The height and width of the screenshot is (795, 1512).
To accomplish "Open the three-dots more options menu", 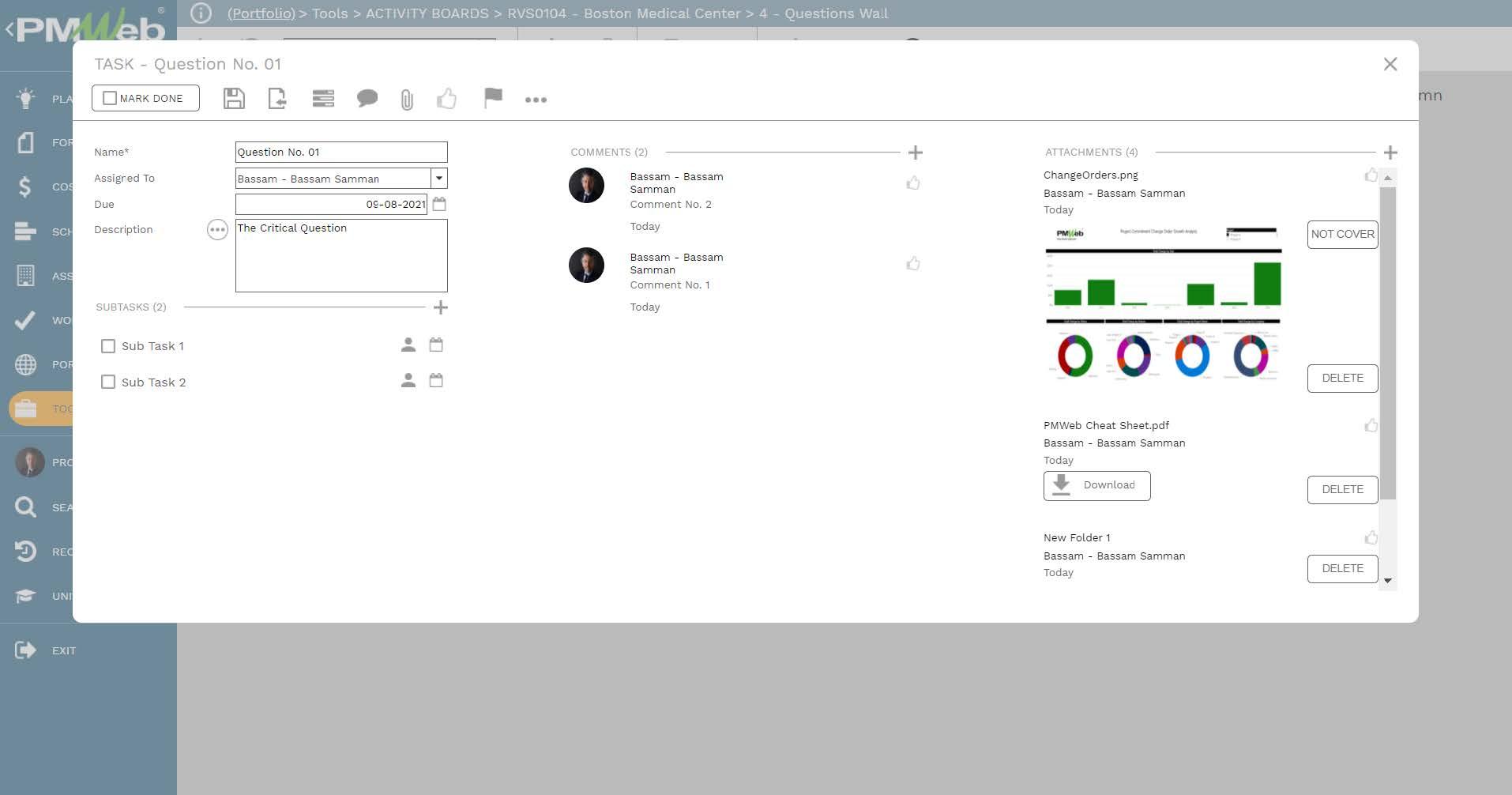I will pos(536,100).
